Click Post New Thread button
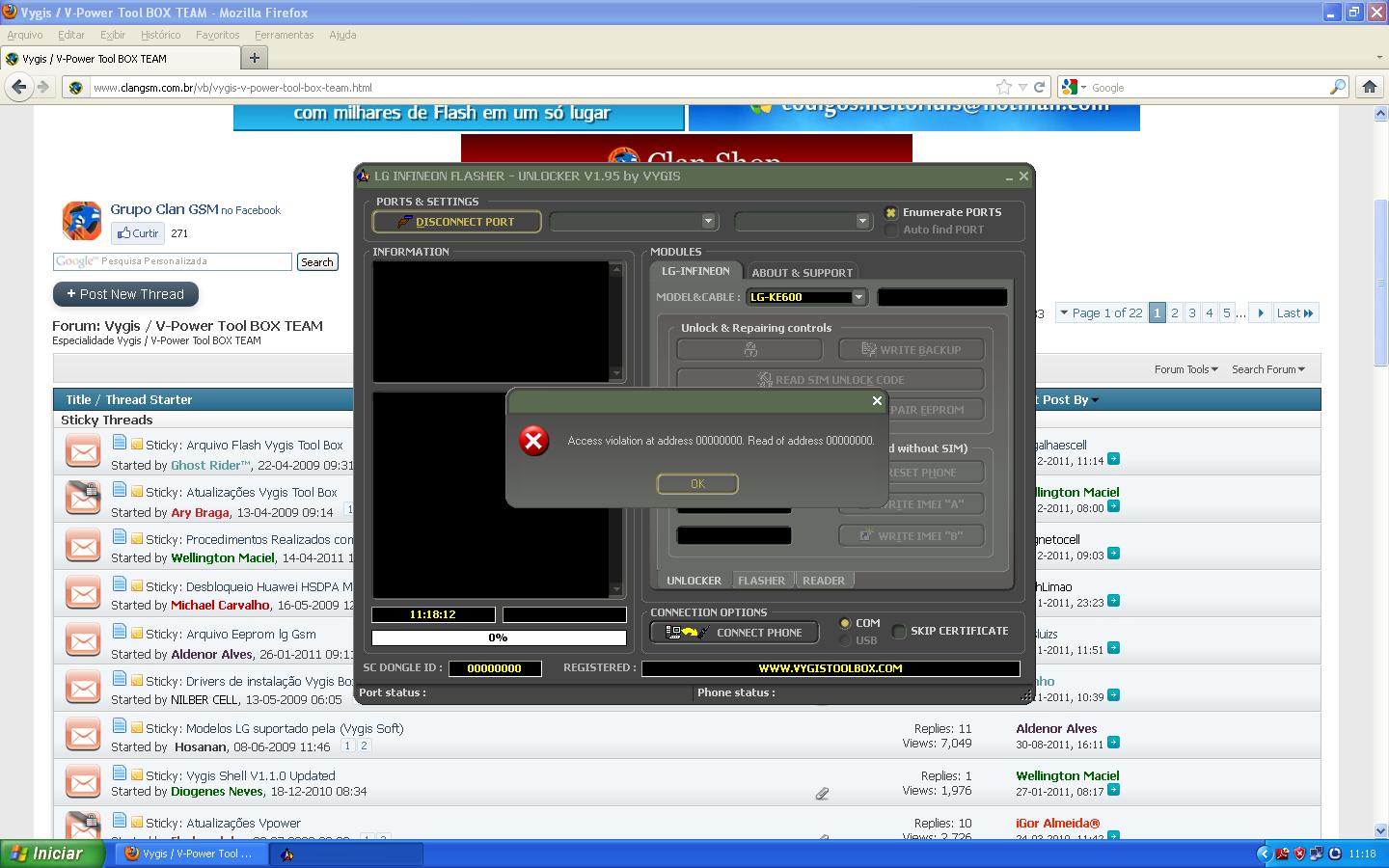The height and width of the screenshot is (868, 1389). click(125, 294)
